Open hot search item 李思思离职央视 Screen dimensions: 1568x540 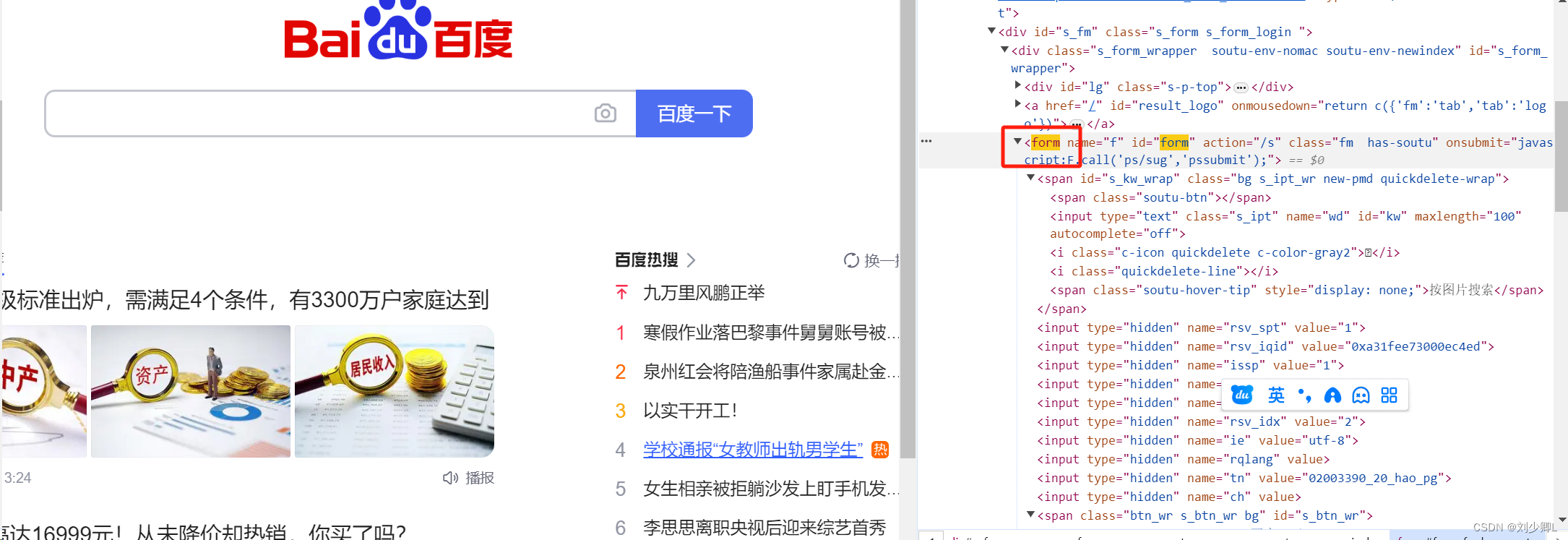point(764,528)
